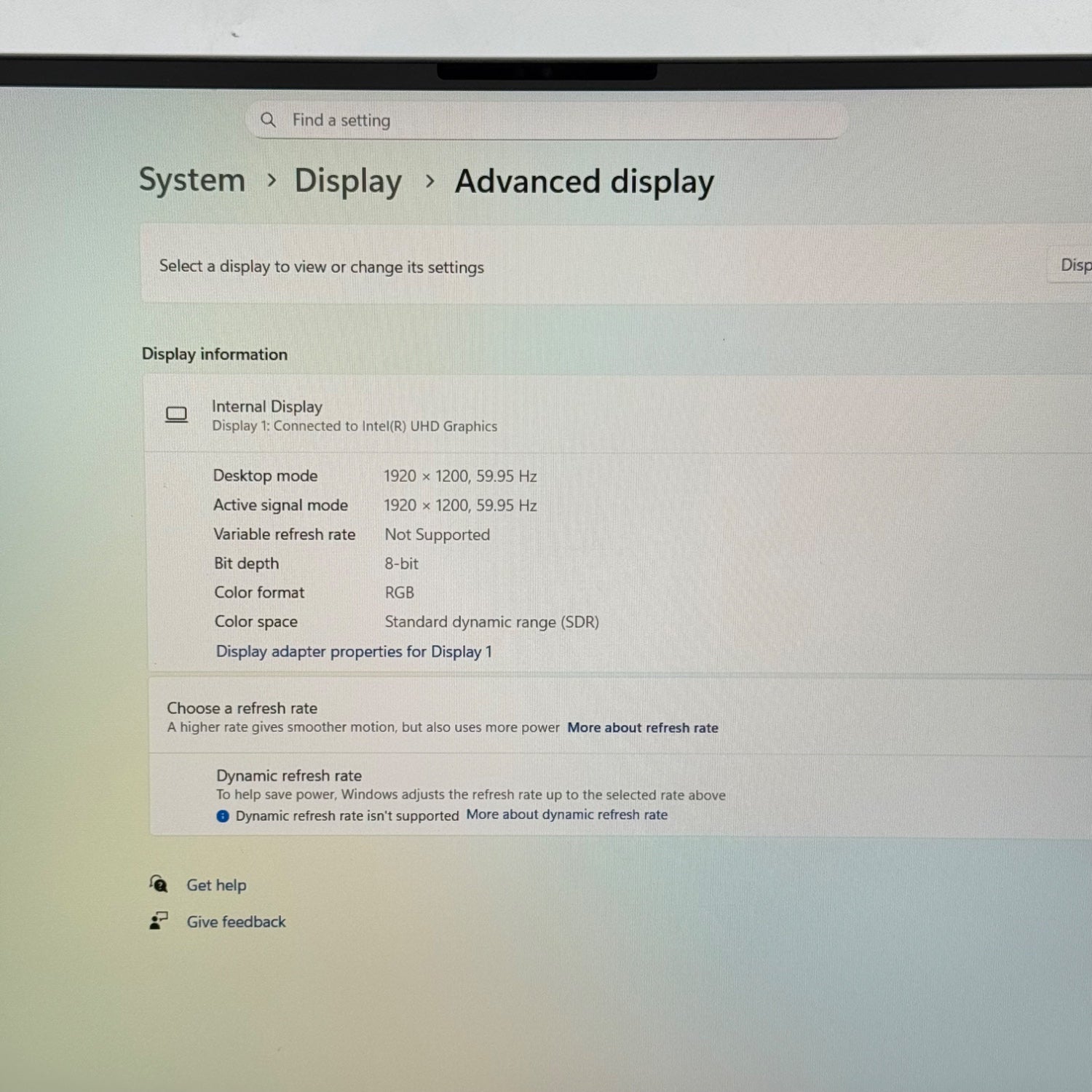Image resolution: width=1092 pixels, height=1092 pixels.
Task: Click the Get help headset icon
Action: coord(159,885)
